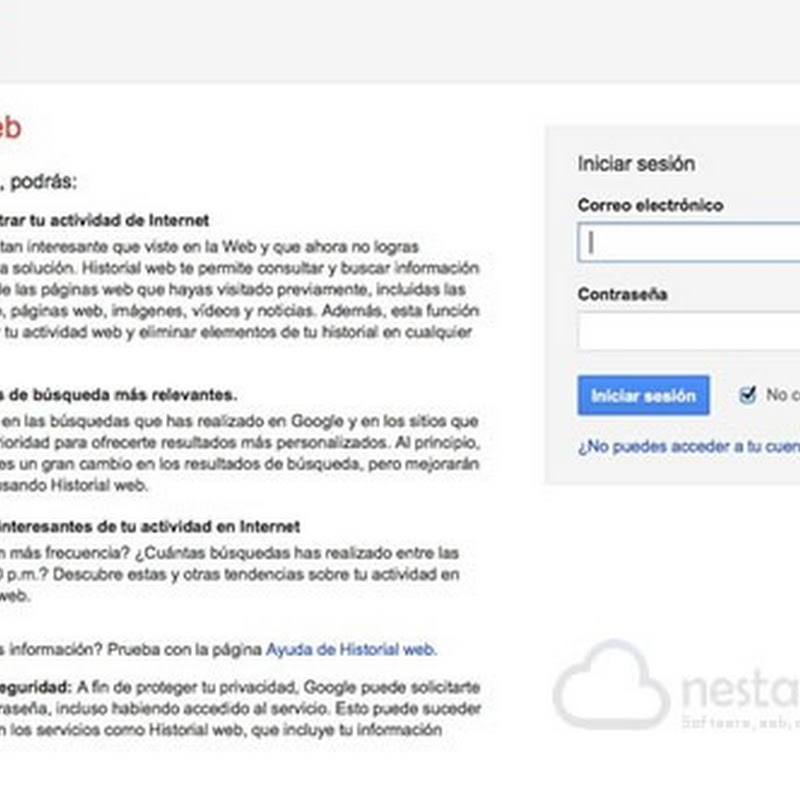Select heading 'interesantes de tu actividad en Internet'
800x800 pixels.
coord(150,527)
